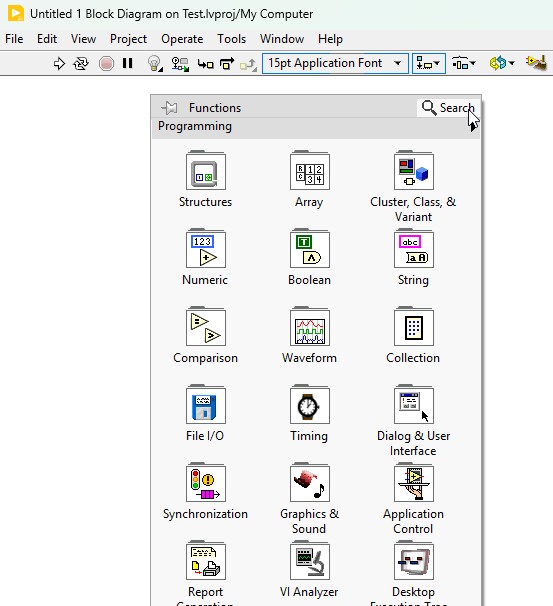553x606 pixels.
Task: Click the Pause button
Action: [128, 63]
